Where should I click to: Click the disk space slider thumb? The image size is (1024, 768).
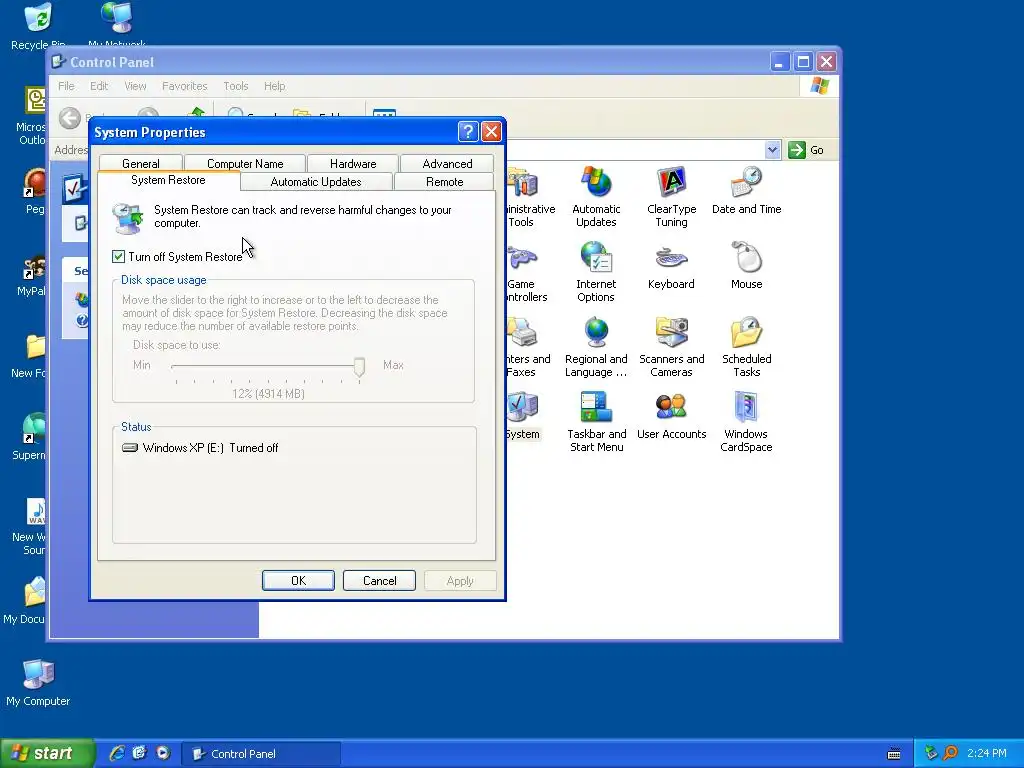click(x=359, y=368)
